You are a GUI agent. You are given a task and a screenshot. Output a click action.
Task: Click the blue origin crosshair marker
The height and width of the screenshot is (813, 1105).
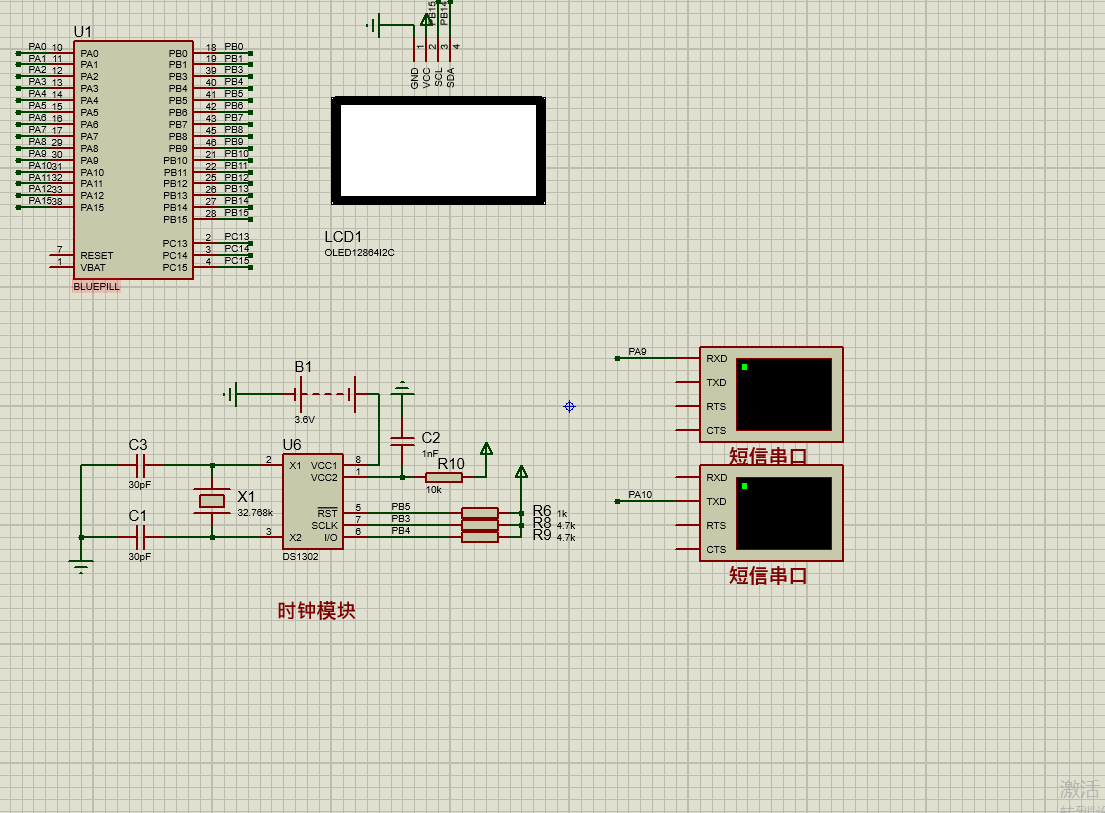point(569,406)
